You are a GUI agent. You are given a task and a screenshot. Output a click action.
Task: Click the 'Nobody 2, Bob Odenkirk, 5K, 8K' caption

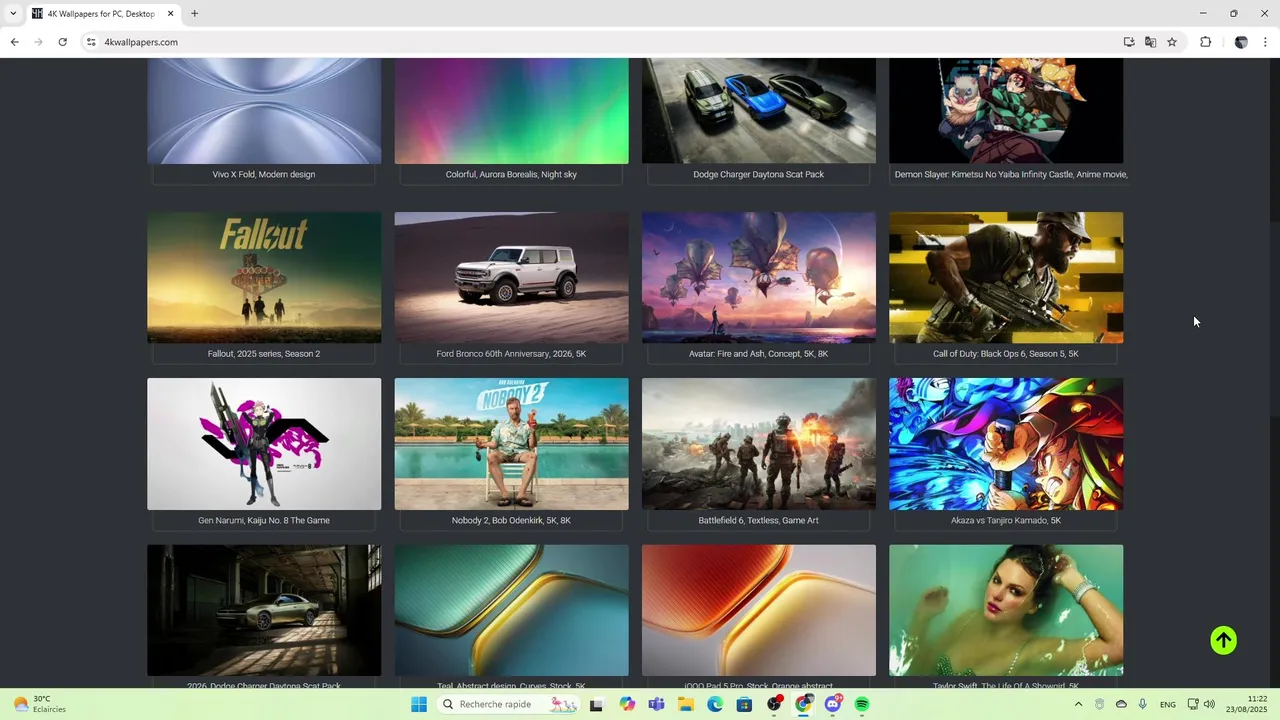[511, 520]
